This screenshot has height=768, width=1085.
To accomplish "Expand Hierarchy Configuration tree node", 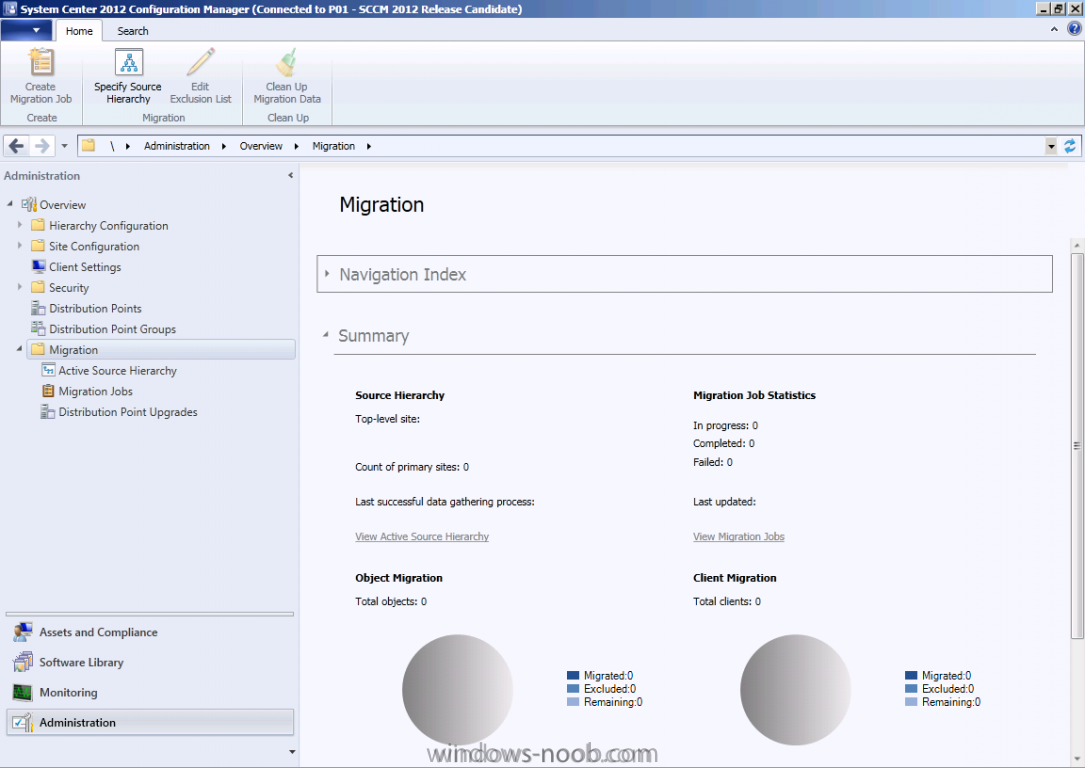I will pos(19,225).
